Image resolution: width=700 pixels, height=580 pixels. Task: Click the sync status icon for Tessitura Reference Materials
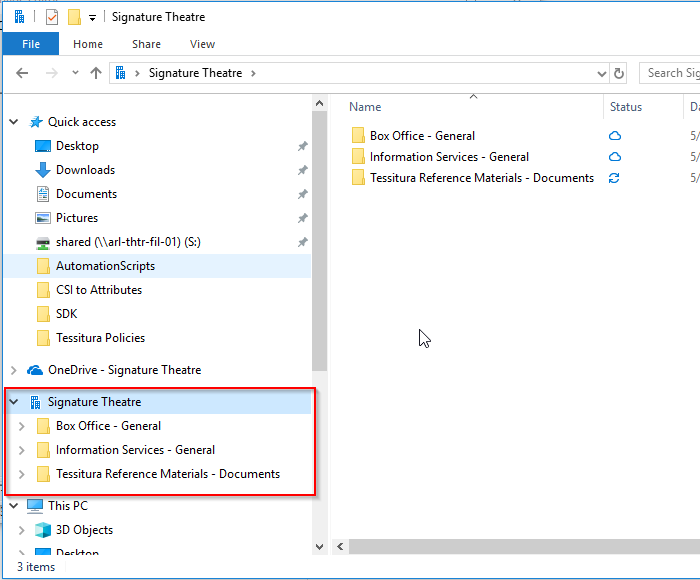click(615, 178)
